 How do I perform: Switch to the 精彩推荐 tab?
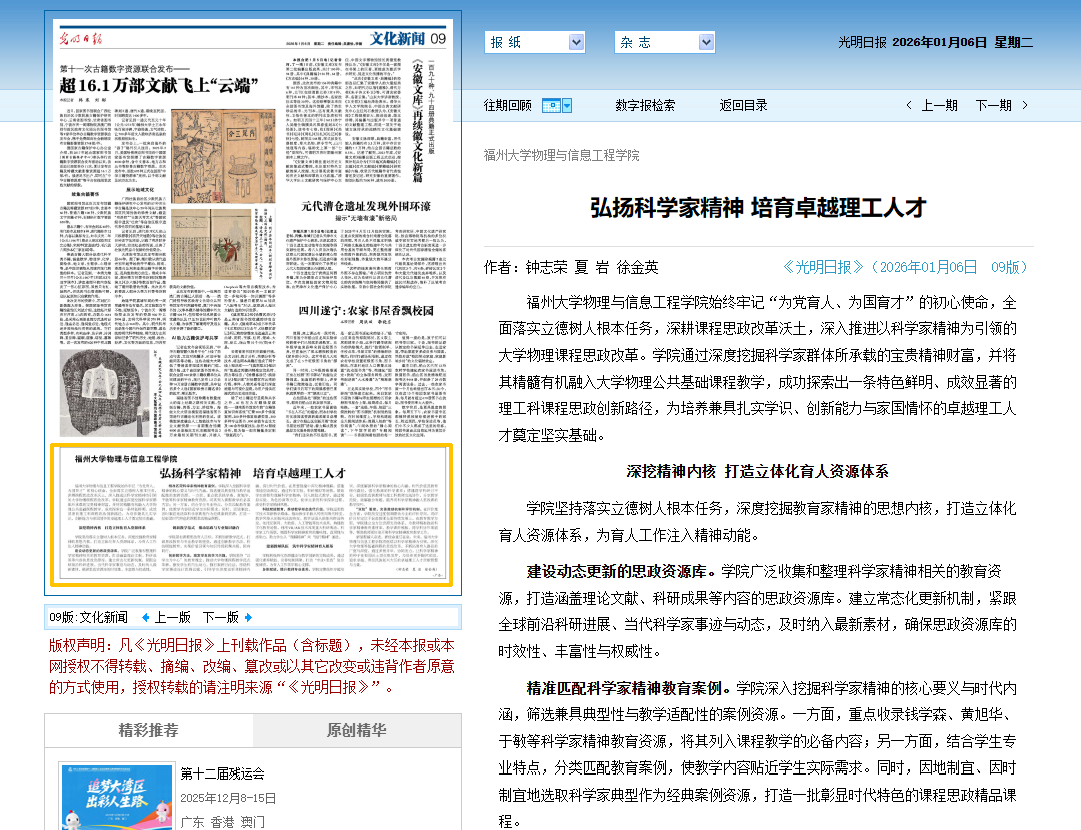pyautogui.click(x=148, y=730)
